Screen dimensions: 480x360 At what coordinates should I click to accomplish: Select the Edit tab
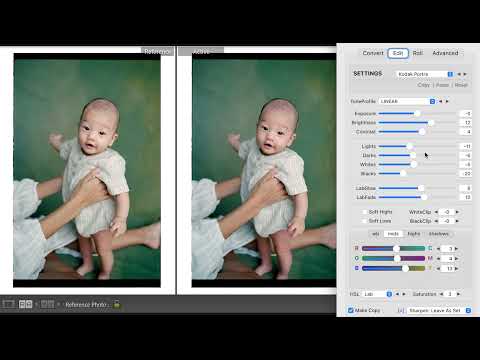pos(398,53)
